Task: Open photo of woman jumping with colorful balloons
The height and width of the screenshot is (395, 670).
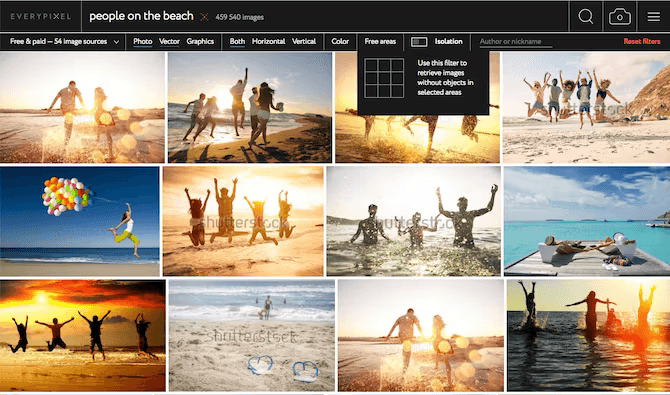Action: coord(79,221)
